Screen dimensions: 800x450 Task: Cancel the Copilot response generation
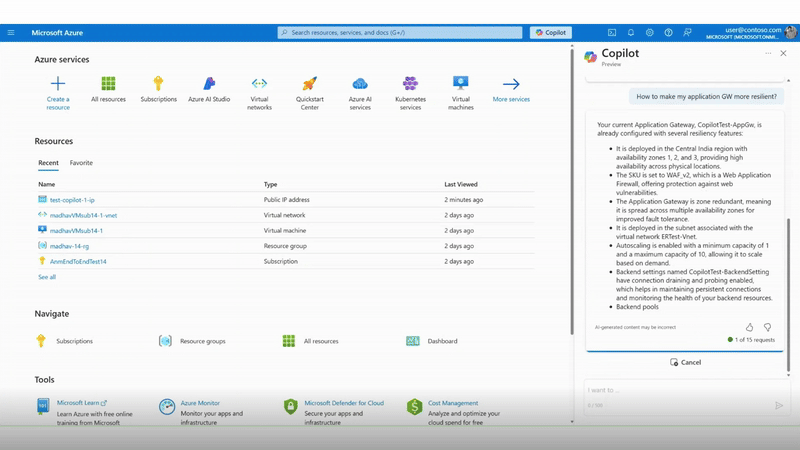(685, 362)
